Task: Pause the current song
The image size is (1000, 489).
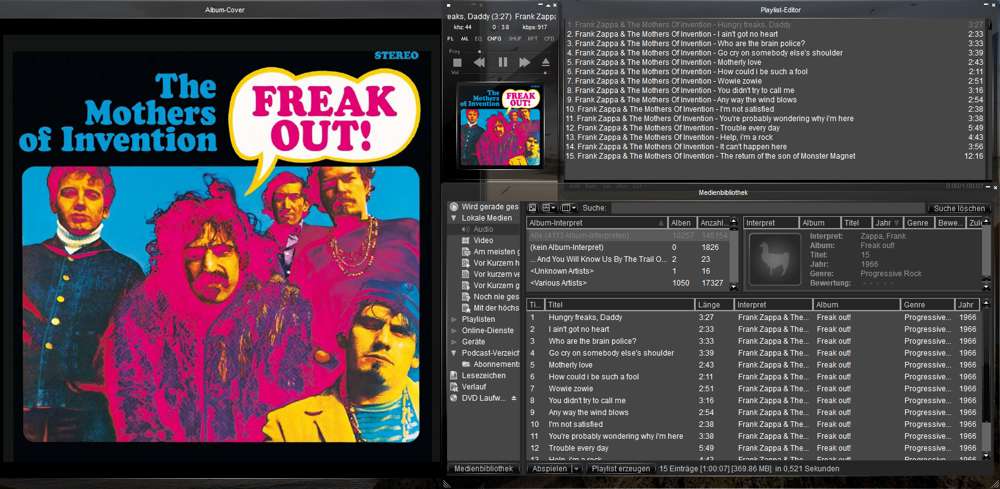Action: pyautogui.click(x=502, y=62)
